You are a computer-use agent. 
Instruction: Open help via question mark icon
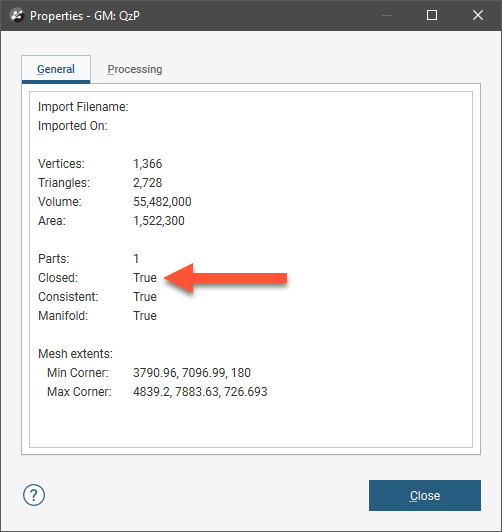pyautogui.click(x=34, y=495)
